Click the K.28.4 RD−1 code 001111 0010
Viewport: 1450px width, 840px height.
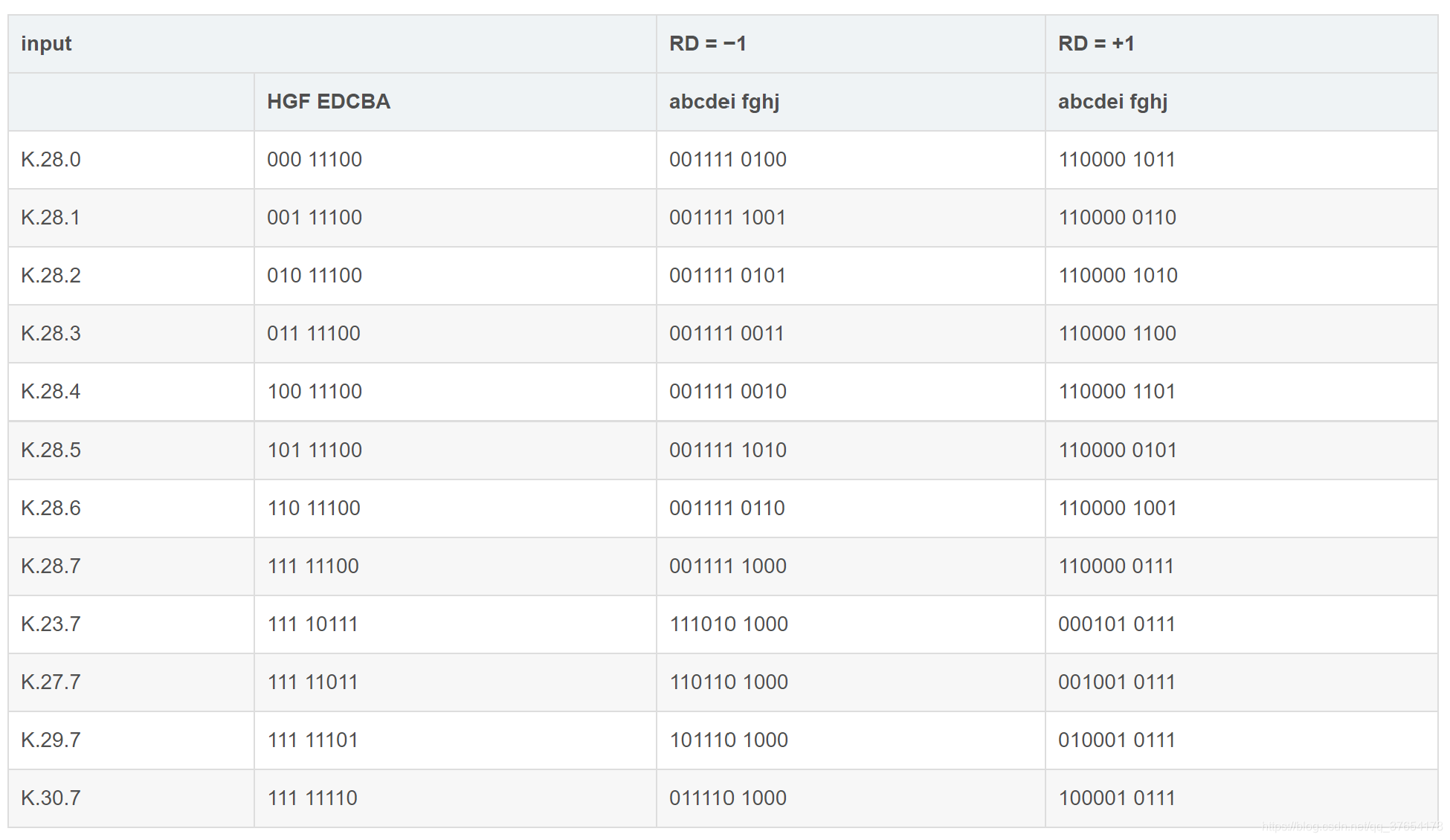(x=727, y=392)
